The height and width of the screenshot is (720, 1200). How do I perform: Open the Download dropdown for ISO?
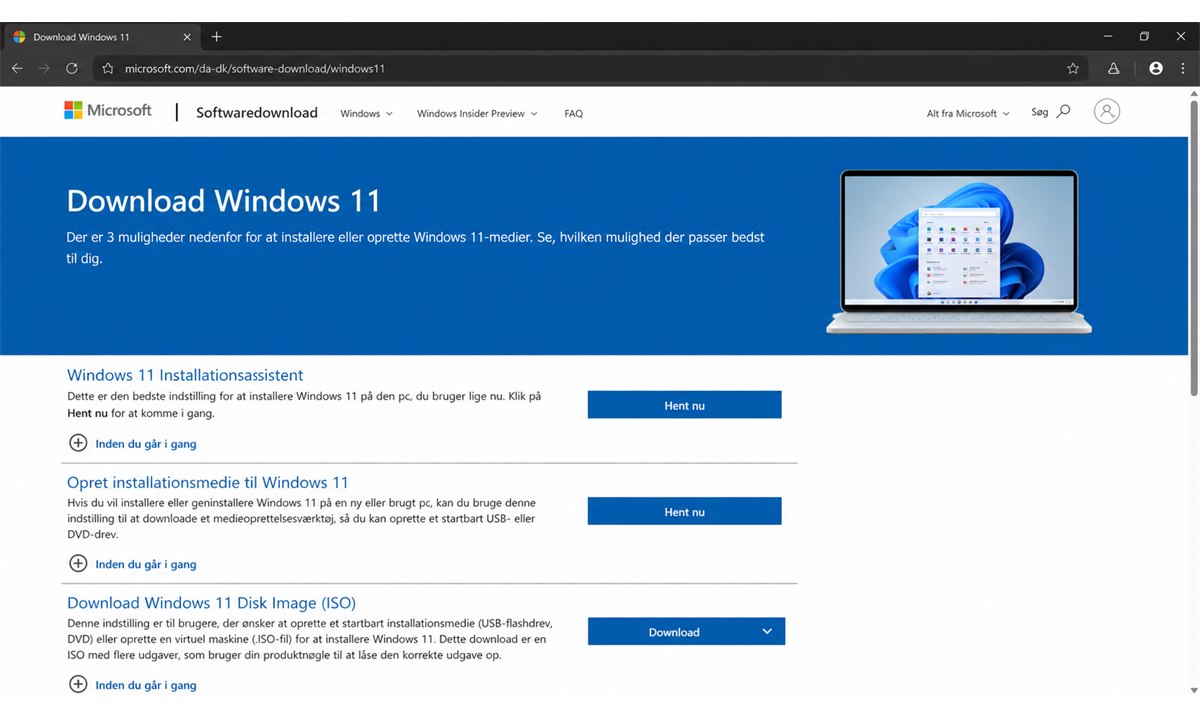686,632
